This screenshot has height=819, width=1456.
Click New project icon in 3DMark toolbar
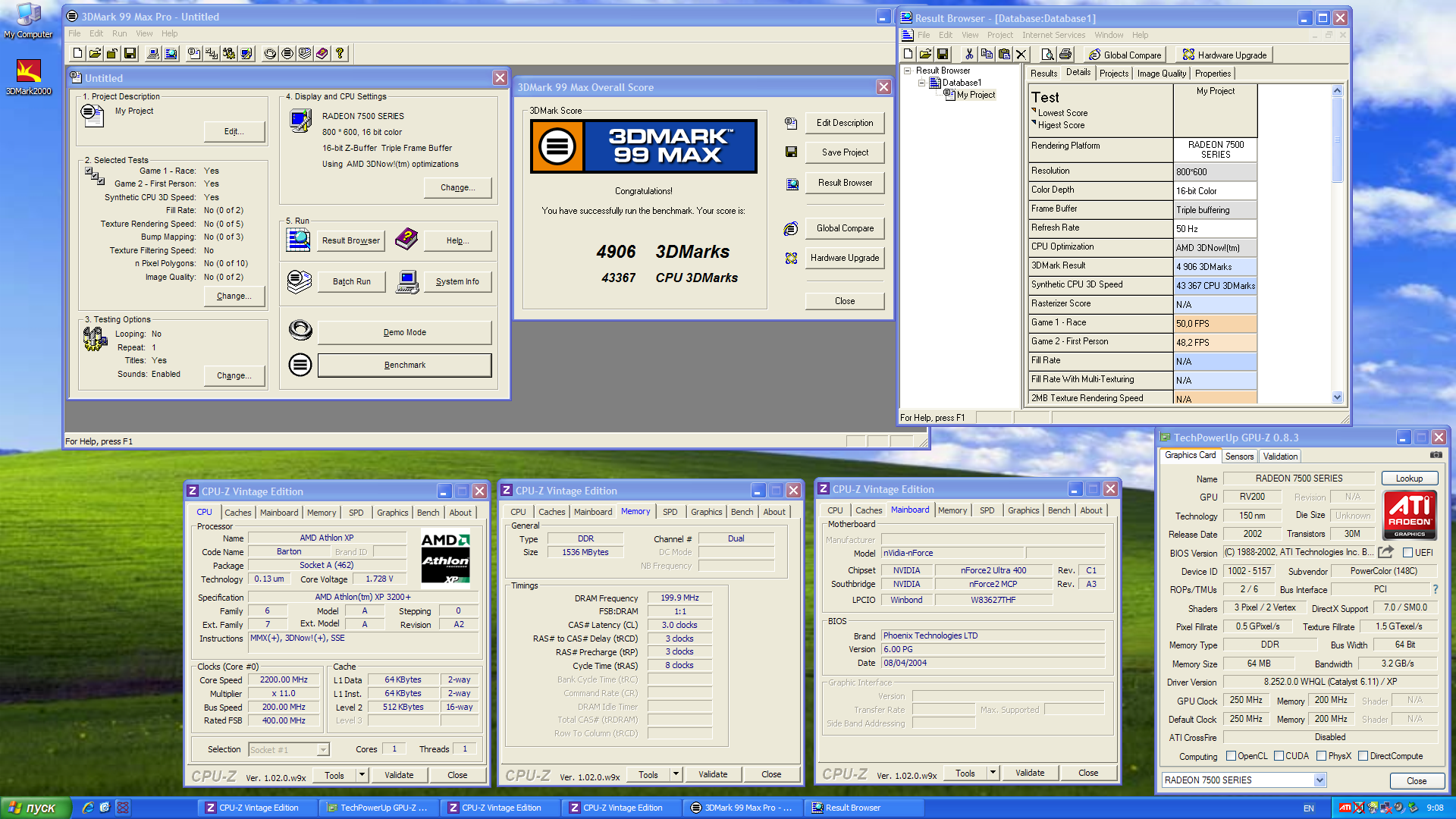tap(77, 53)
